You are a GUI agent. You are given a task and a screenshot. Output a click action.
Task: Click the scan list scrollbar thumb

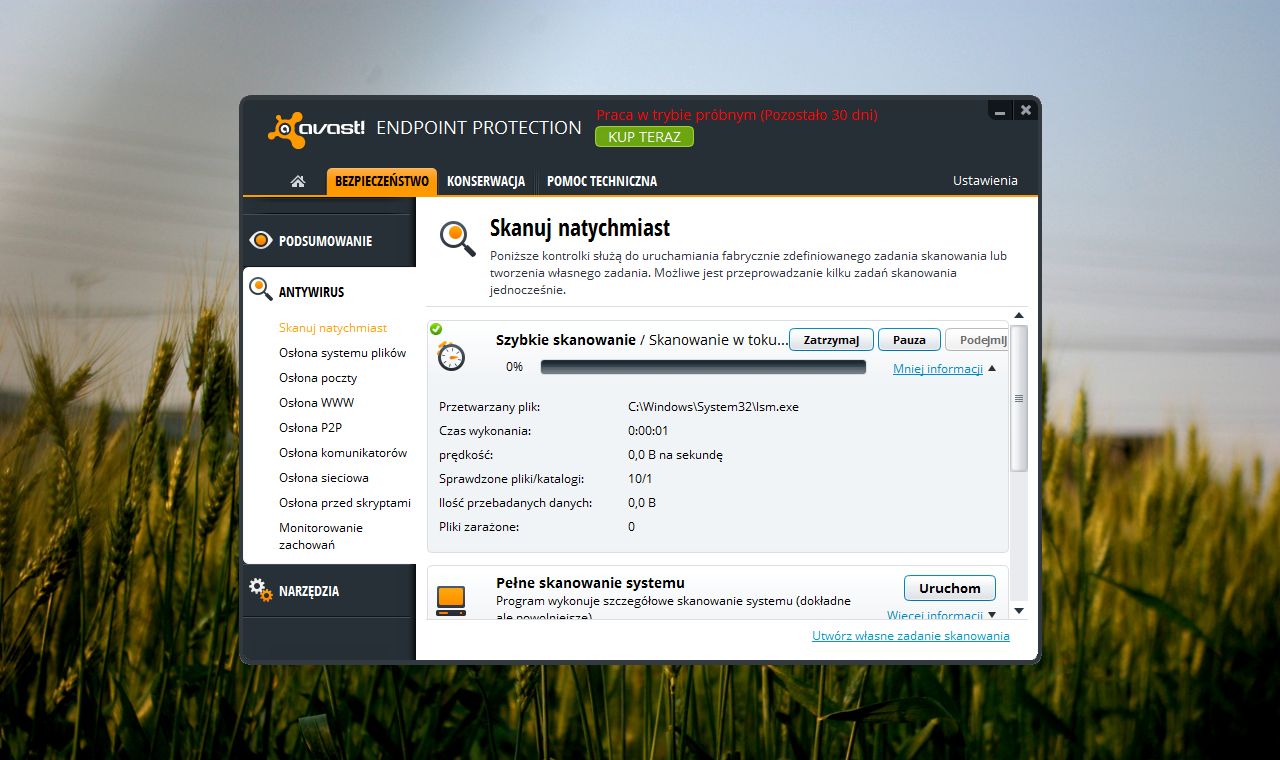1019,398
